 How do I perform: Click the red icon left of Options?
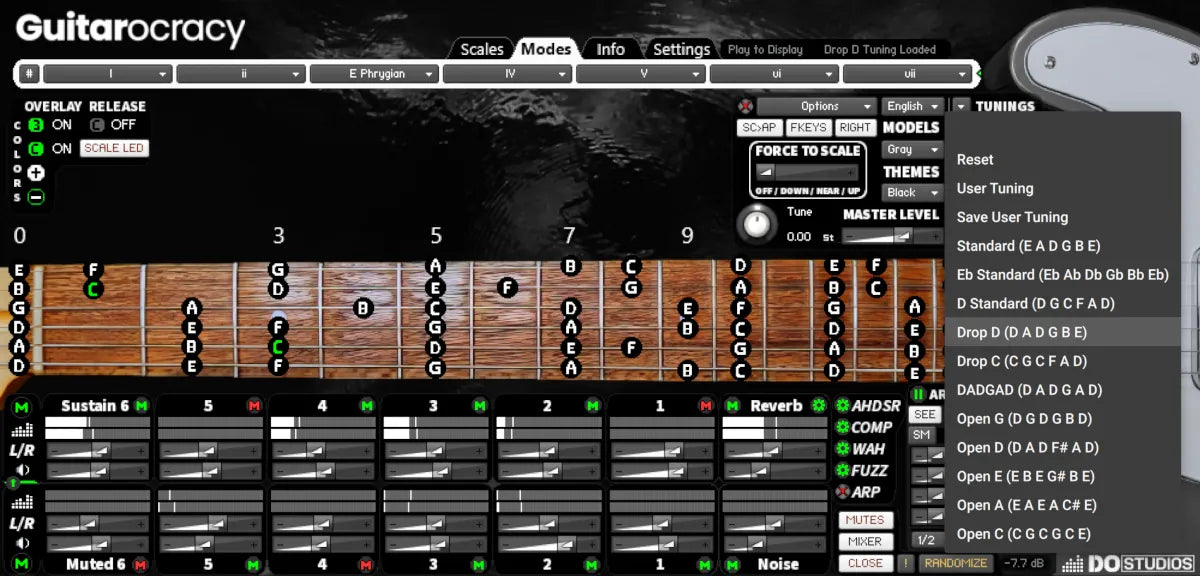coord(744,106)
